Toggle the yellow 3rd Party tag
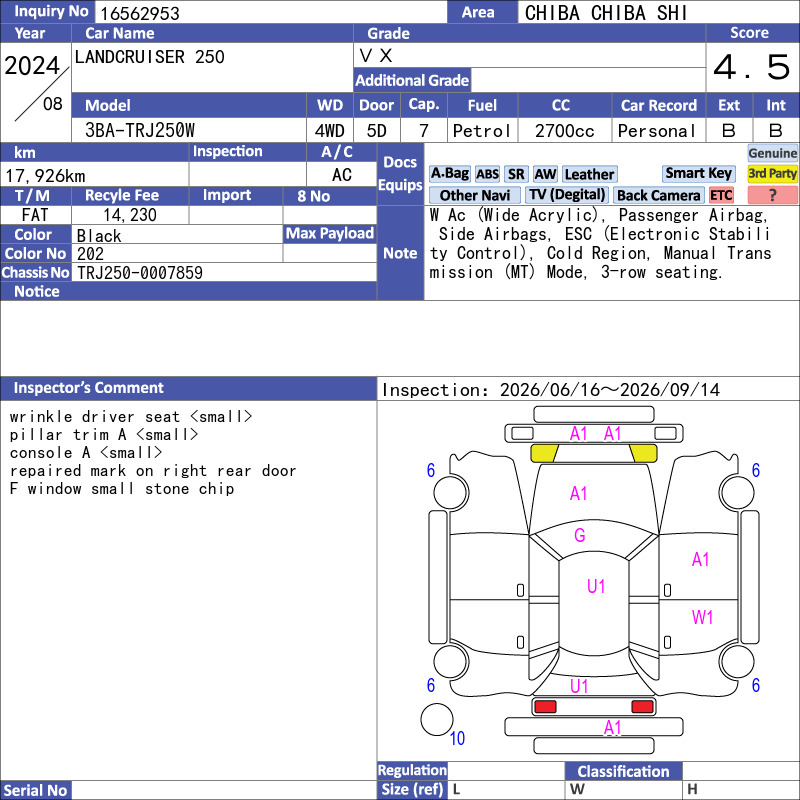The image size is (800, 800). coord(772,173)
